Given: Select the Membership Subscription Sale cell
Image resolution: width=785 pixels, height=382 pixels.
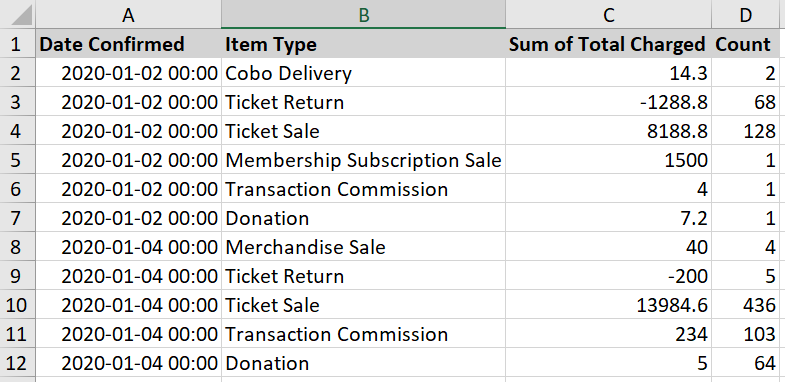Looking at the screenshot, I should (363, 160).
